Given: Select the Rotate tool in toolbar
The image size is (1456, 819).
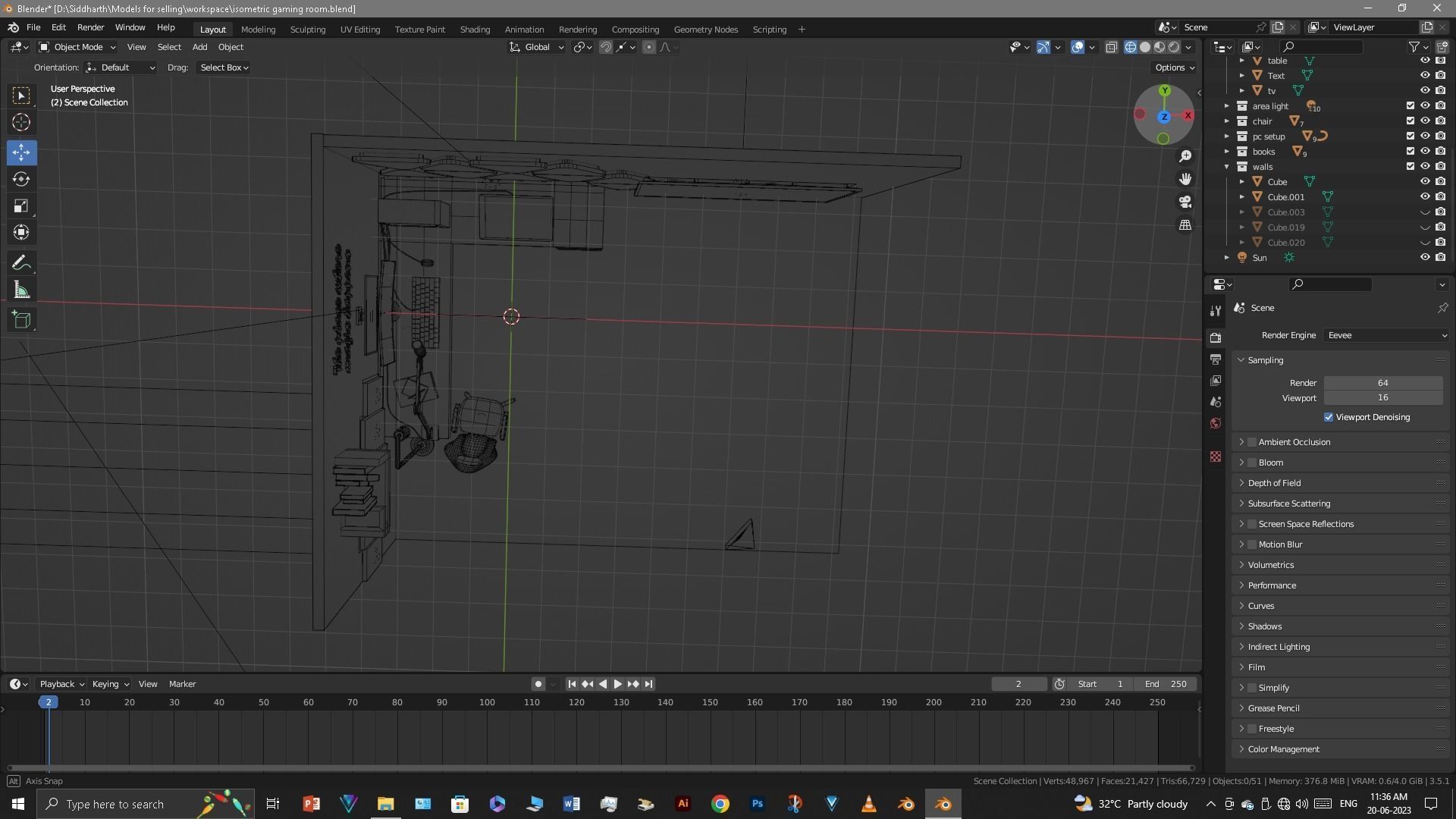Looking at the screenshot, I should coord(21,180).
